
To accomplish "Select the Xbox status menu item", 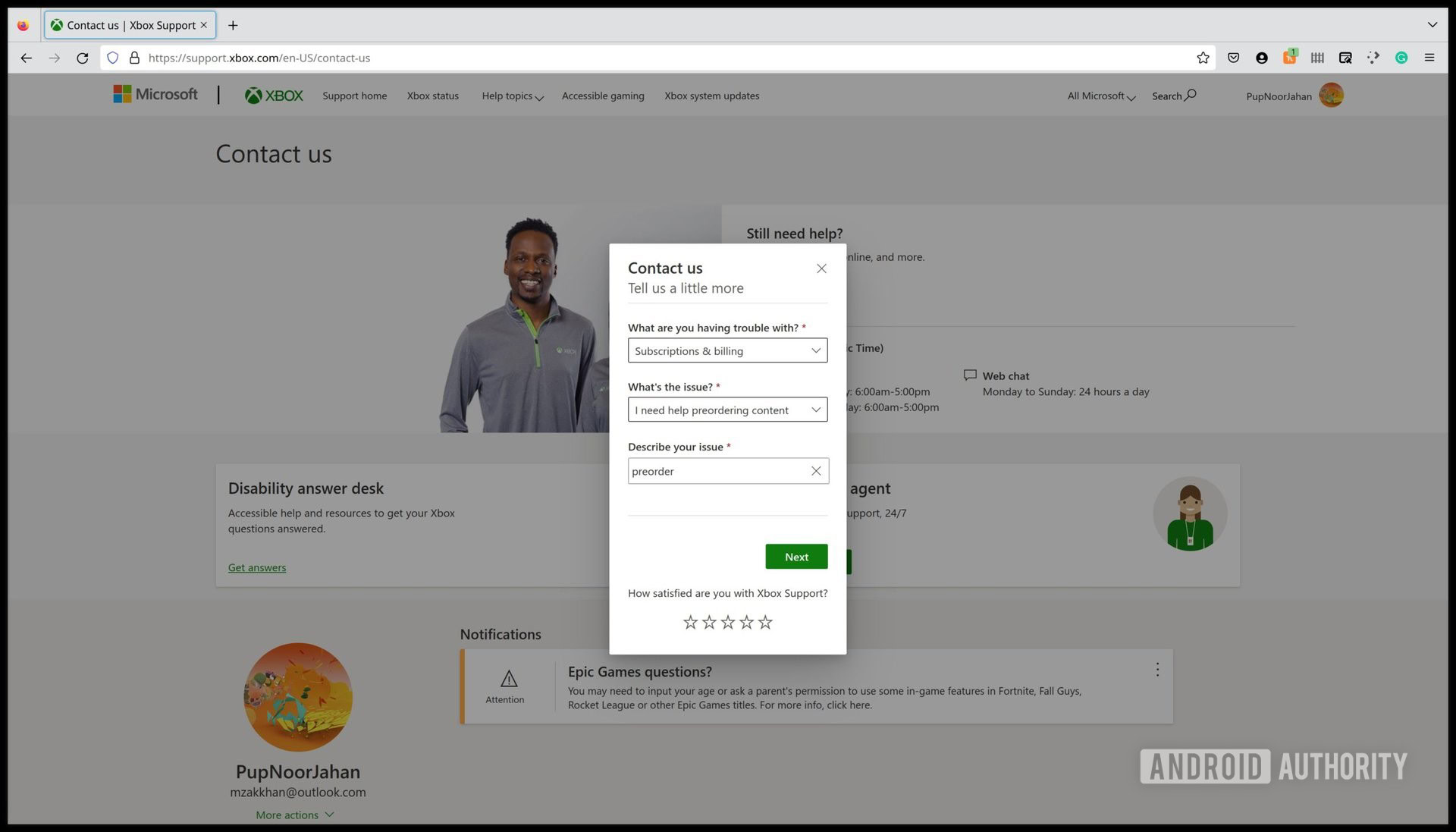I will tap(432, 96).
